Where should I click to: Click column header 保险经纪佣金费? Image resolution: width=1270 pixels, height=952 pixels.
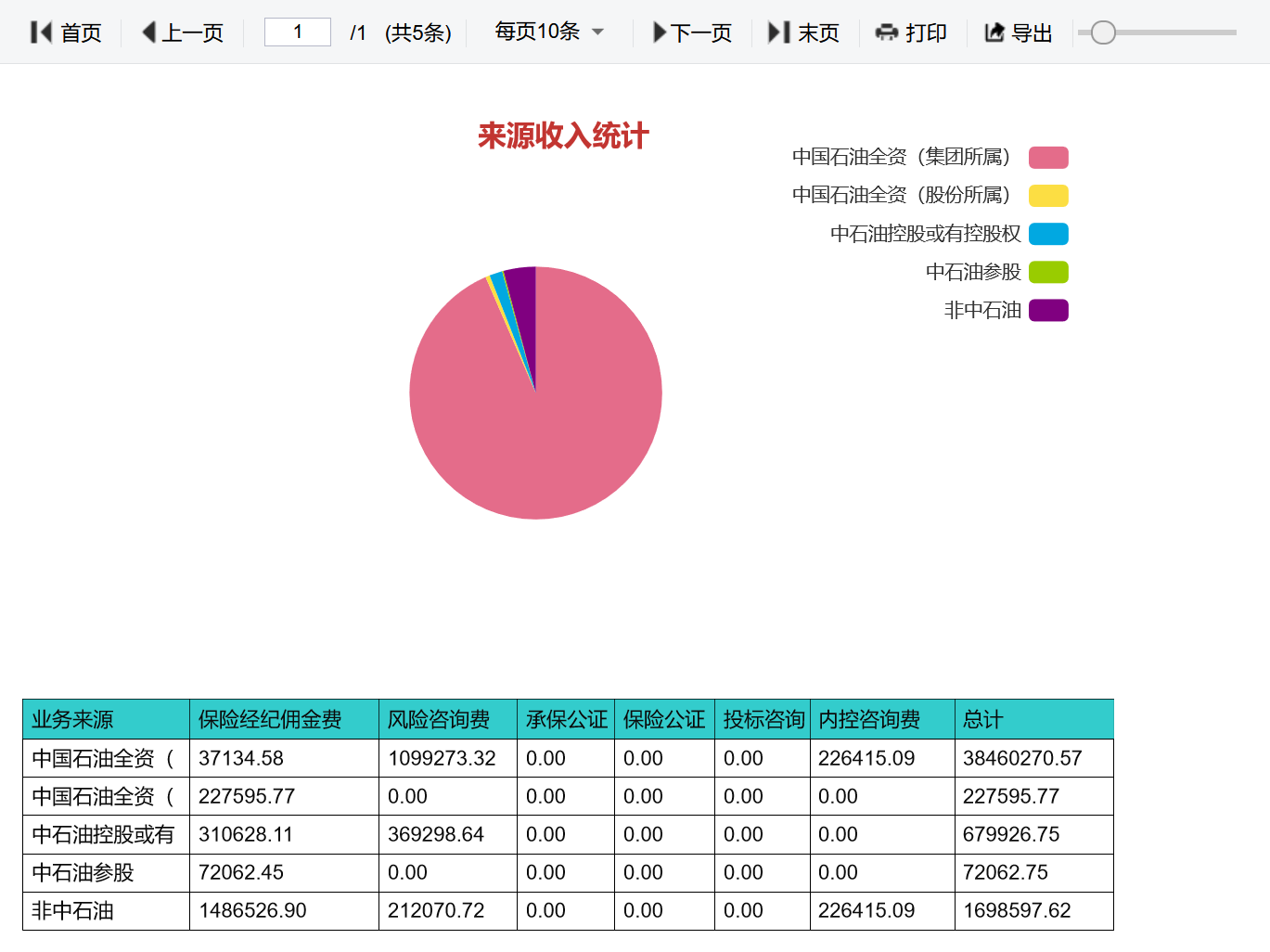(270, 720)
